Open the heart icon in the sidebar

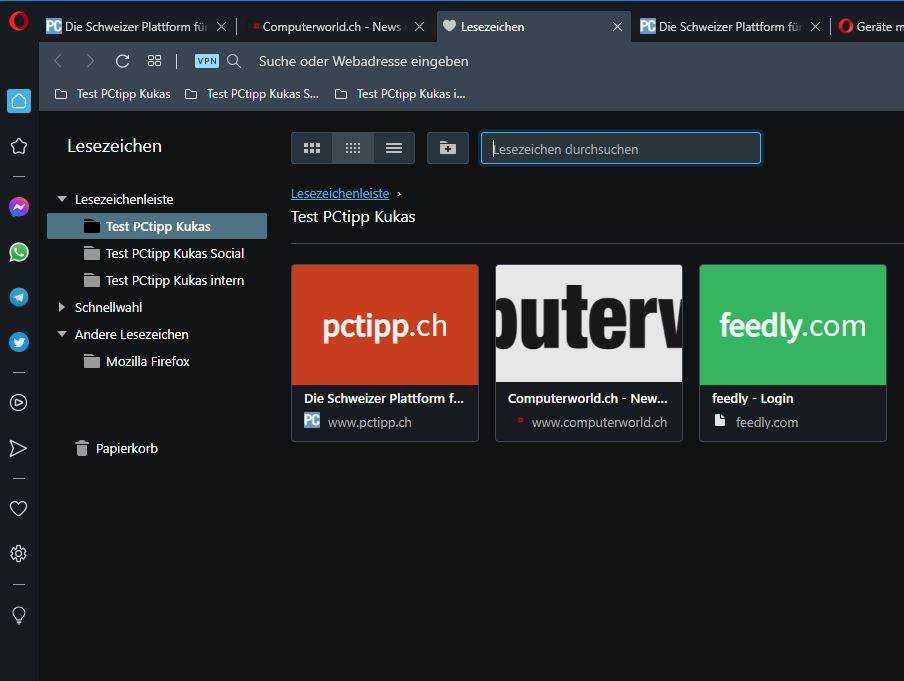tap(19, 508)
